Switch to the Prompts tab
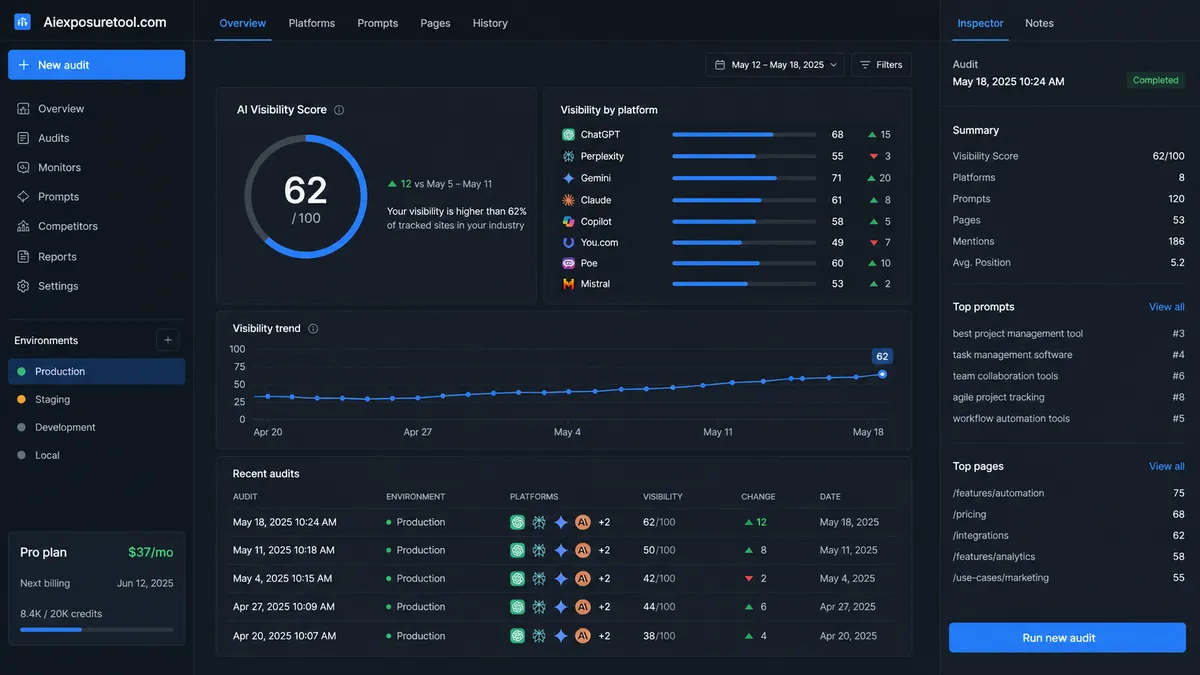The width and height of the screenshot is (1200, 675). (378, 23)
